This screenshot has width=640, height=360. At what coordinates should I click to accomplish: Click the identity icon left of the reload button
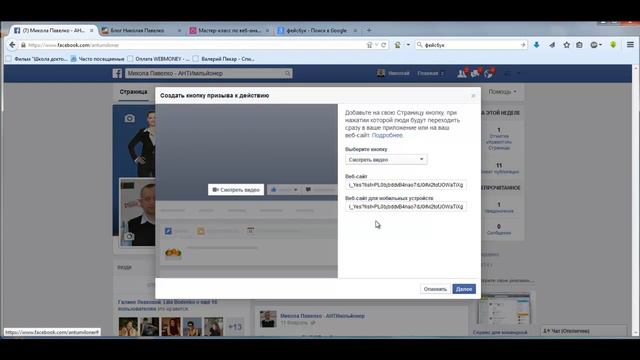coord(369,45)
